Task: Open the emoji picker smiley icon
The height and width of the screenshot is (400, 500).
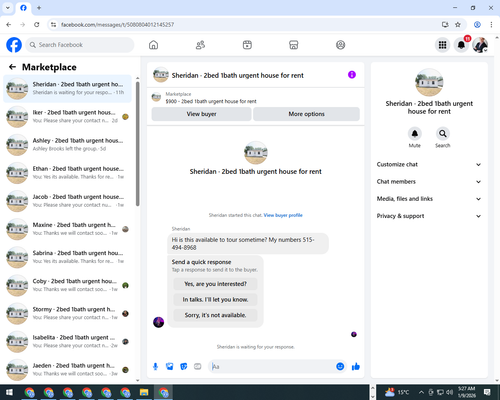Action: pyautogui.click(x=340, y=367)
